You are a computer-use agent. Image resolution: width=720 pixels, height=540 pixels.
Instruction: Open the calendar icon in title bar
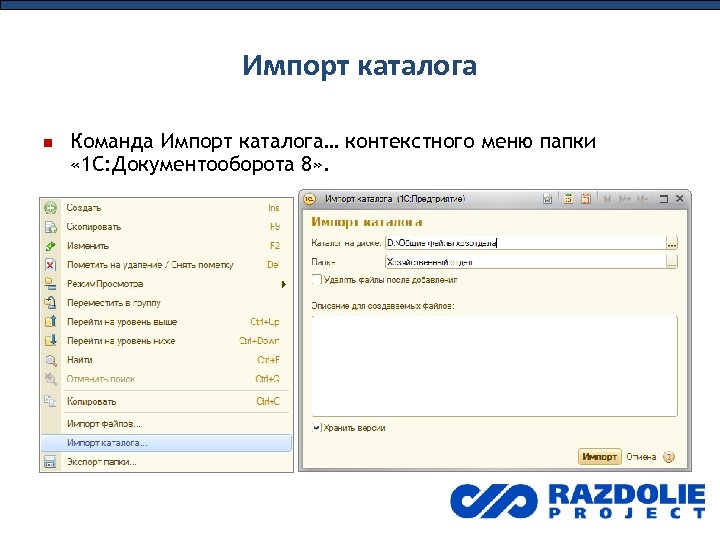[x=586, y=199]
